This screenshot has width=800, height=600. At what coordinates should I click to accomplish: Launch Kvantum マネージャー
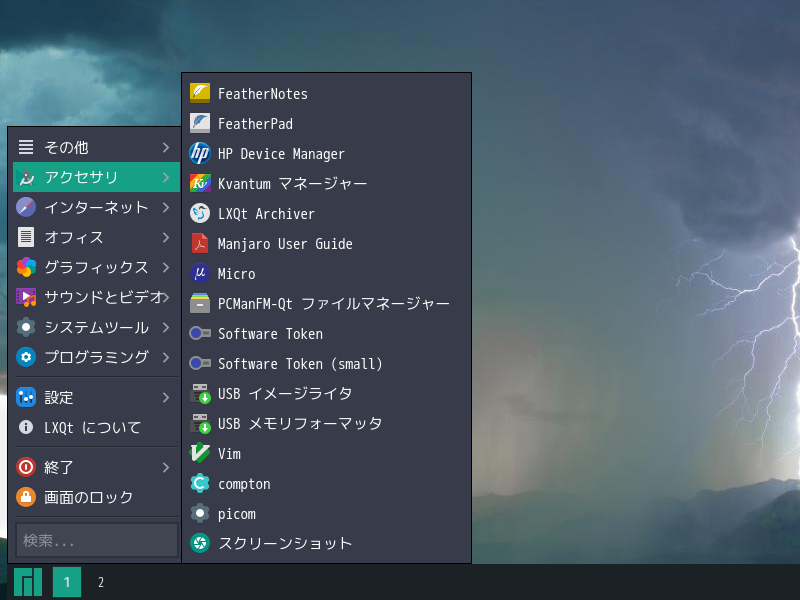click(x=327, y=183)
